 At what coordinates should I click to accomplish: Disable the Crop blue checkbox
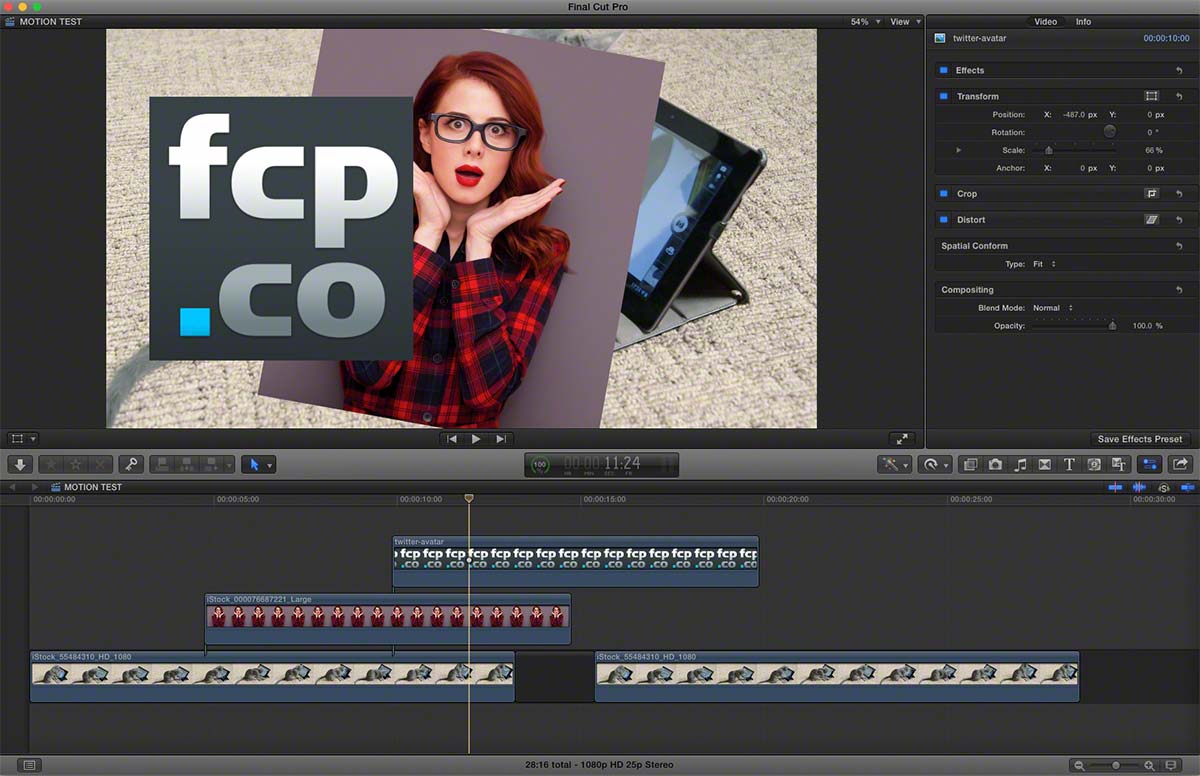(943, 193)
